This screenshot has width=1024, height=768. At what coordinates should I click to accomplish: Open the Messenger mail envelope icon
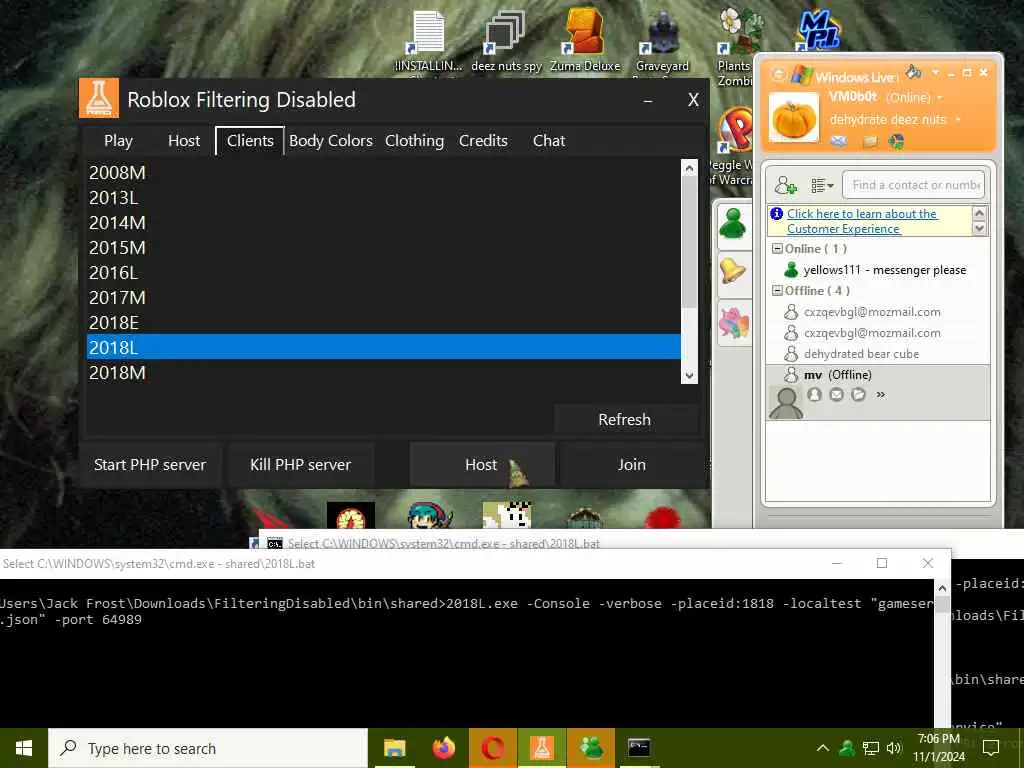click(x=839, y=141)
